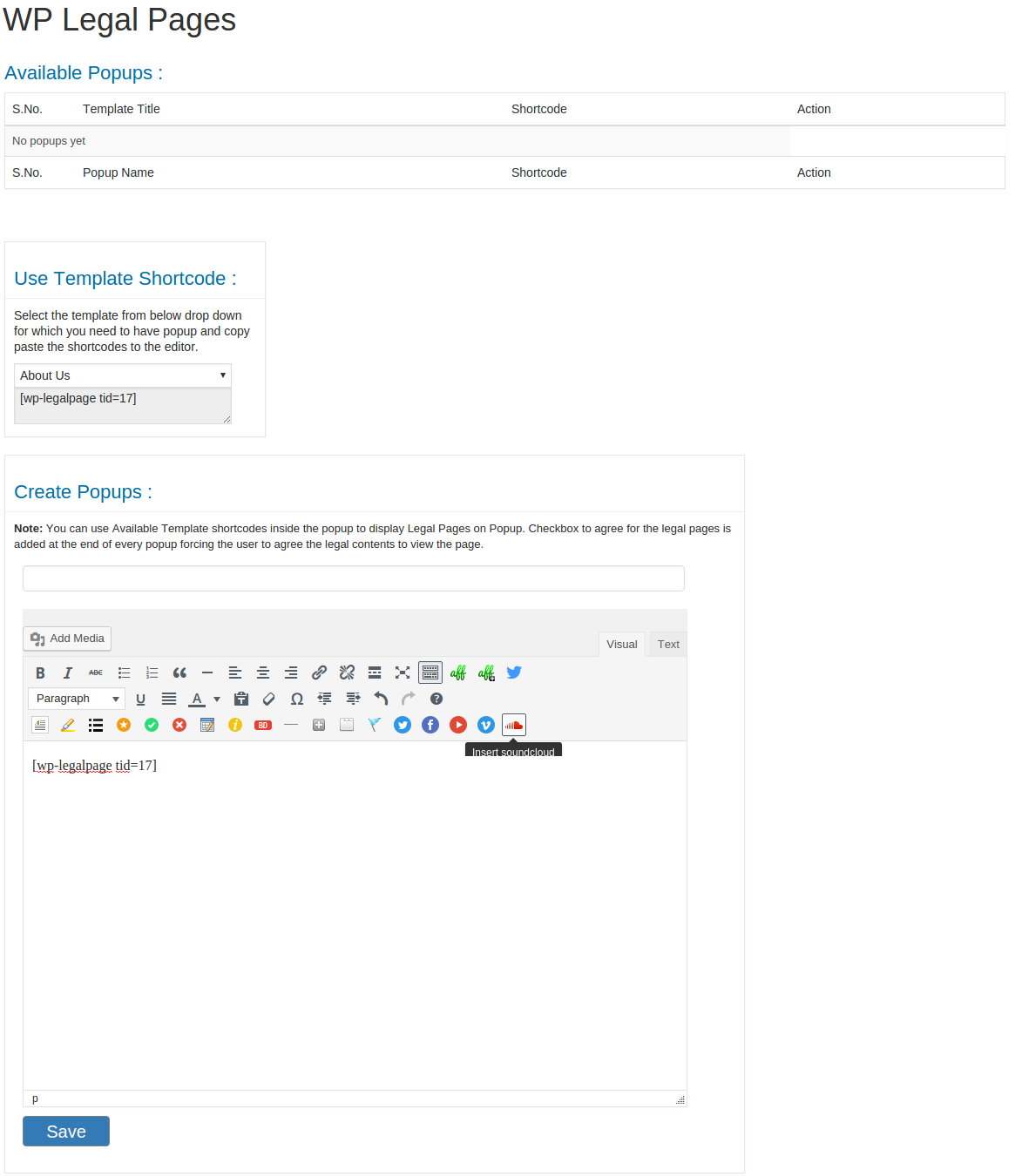Insert a Vimeo video embed
Screen dimensions: 1015x1176
tap(486, 725)
